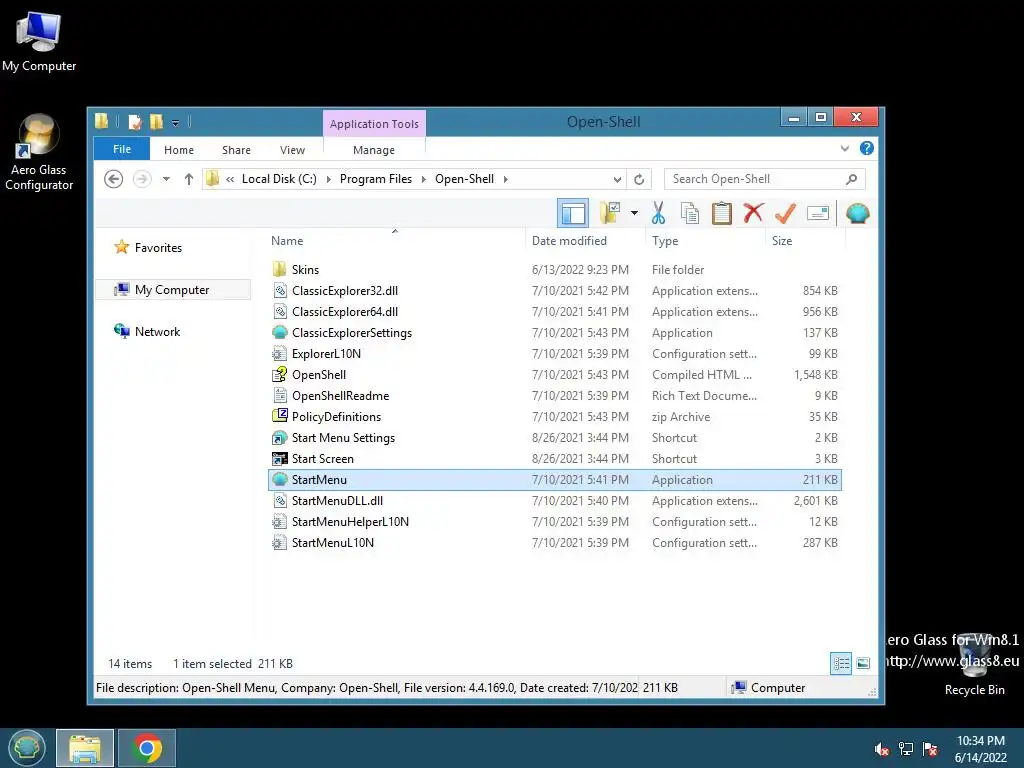Open Aero Glass Configurator desktop shortcut
The image size is (1024, 768).
[x=39, y=153]
